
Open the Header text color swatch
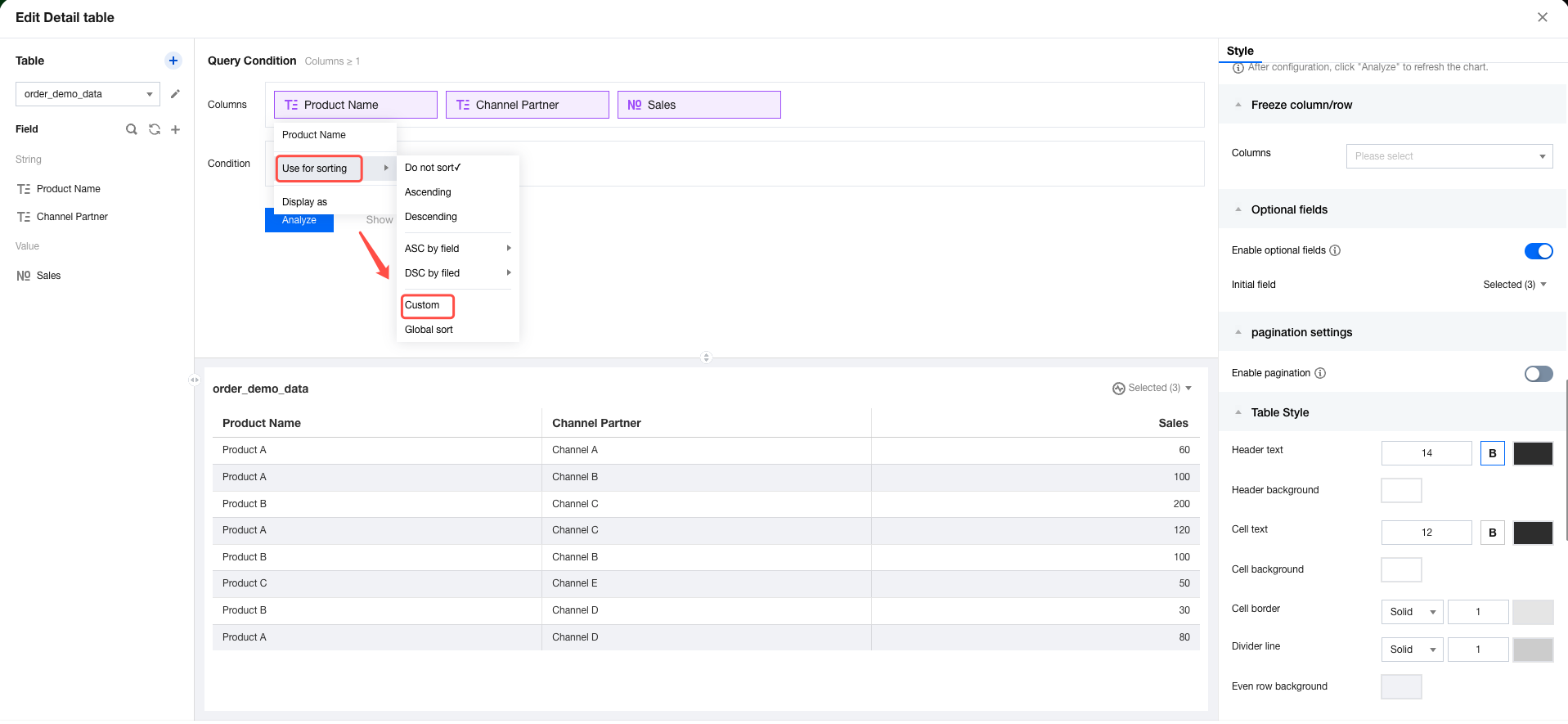tap(1532, 453)
